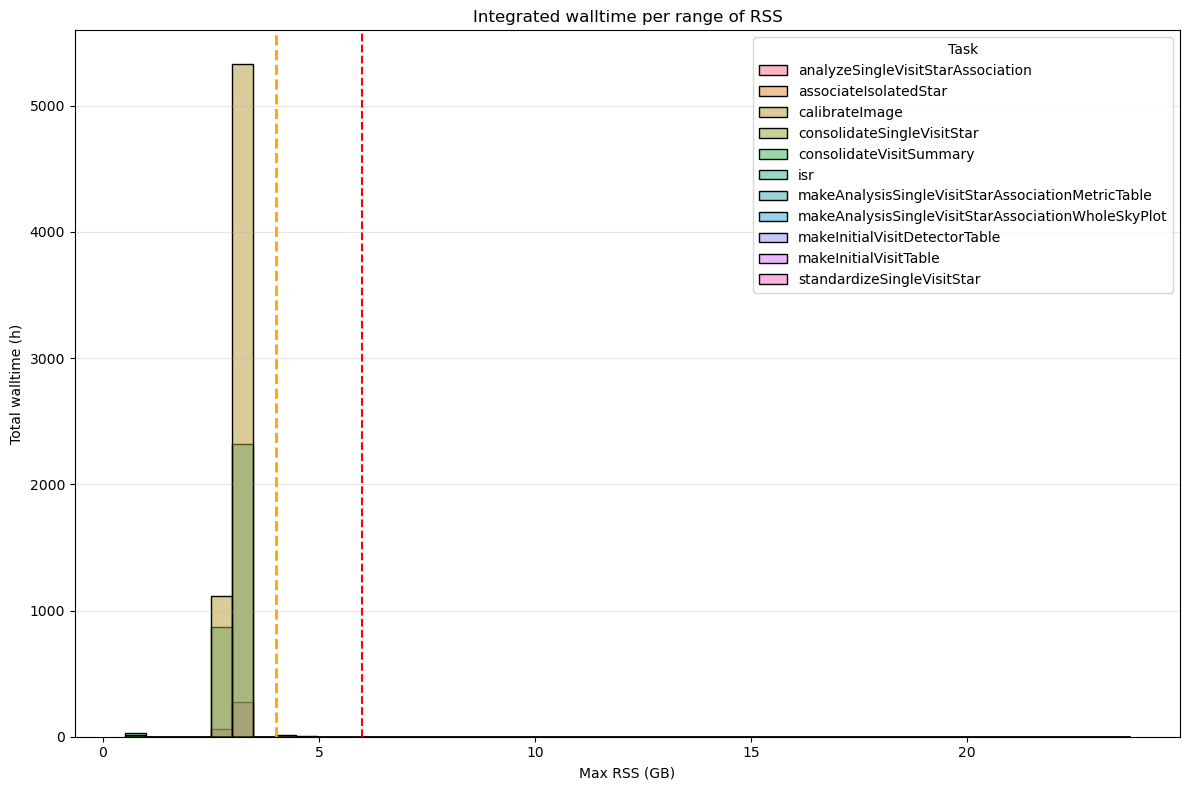Click the makeAnalysisSingleVisitStarAssociationWholeSkyPlot legend text
Screen dimensions: 1189x790
pos(980,216)
